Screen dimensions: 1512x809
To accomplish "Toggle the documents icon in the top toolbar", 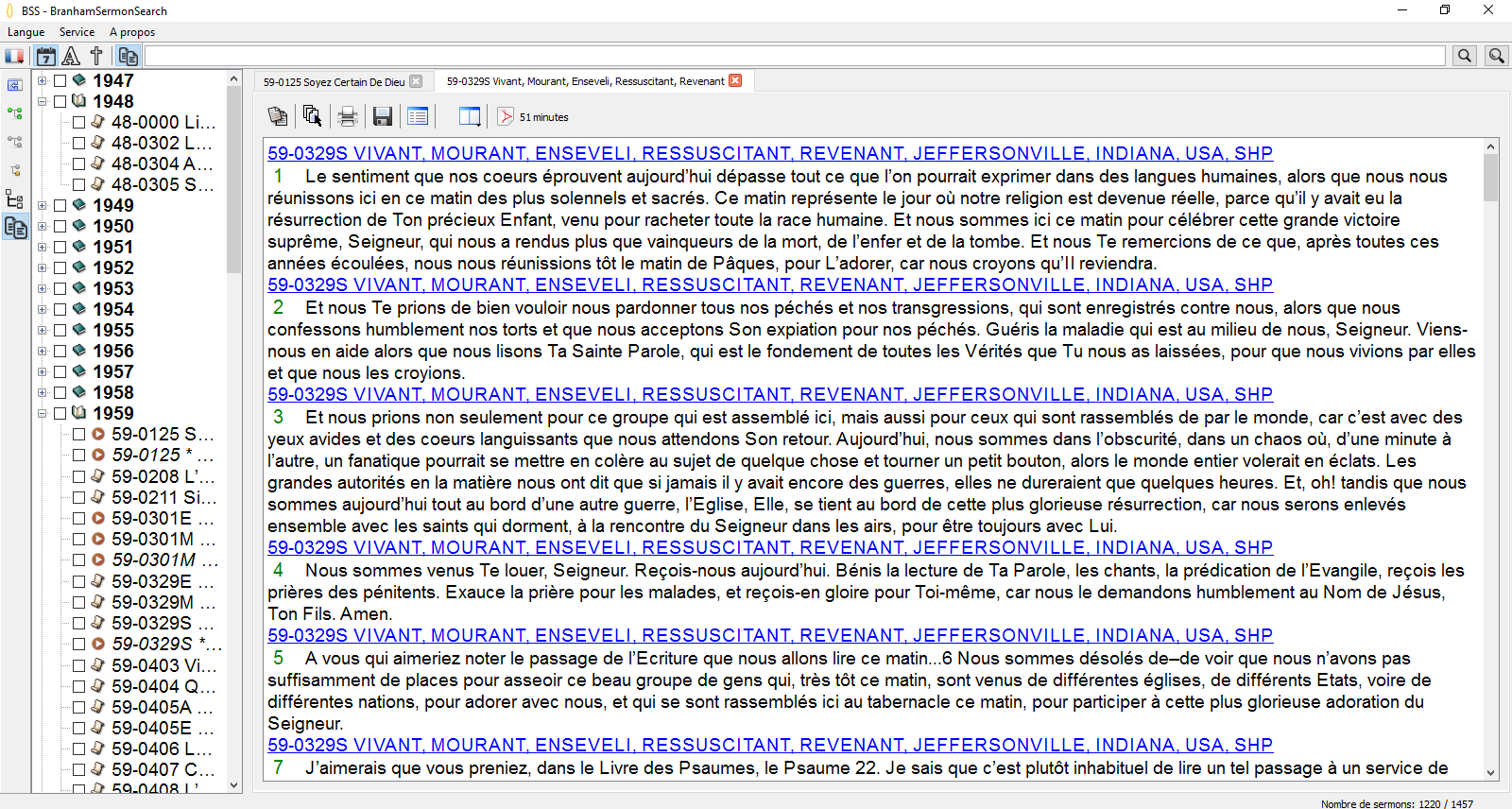I will (129, 56).
